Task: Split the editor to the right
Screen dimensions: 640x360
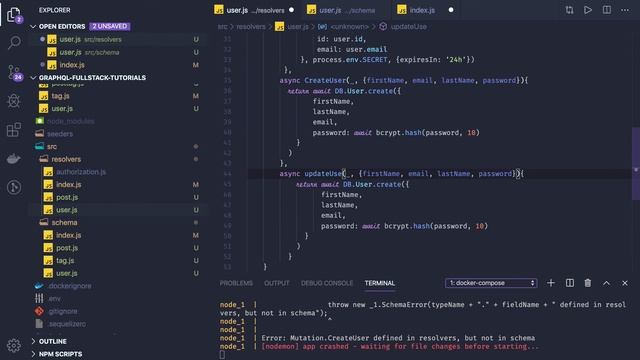Action: click(x=607, y=10)
